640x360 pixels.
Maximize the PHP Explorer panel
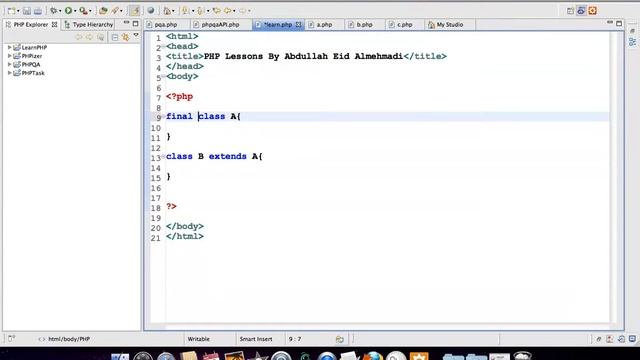[136, 24]
